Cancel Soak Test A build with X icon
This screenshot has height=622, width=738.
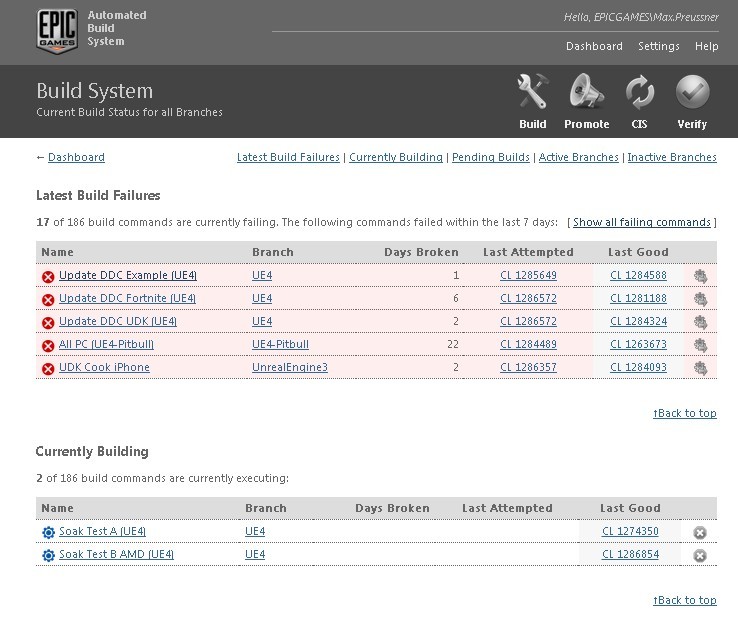[700, 533]
